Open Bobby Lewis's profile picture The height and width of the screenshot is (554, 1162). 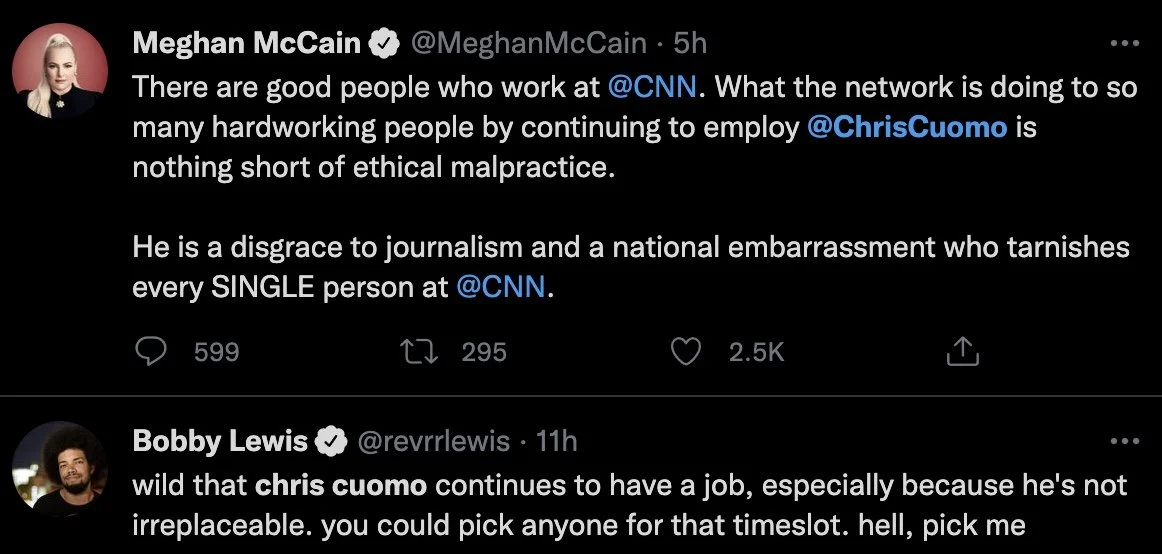[59, 468]
